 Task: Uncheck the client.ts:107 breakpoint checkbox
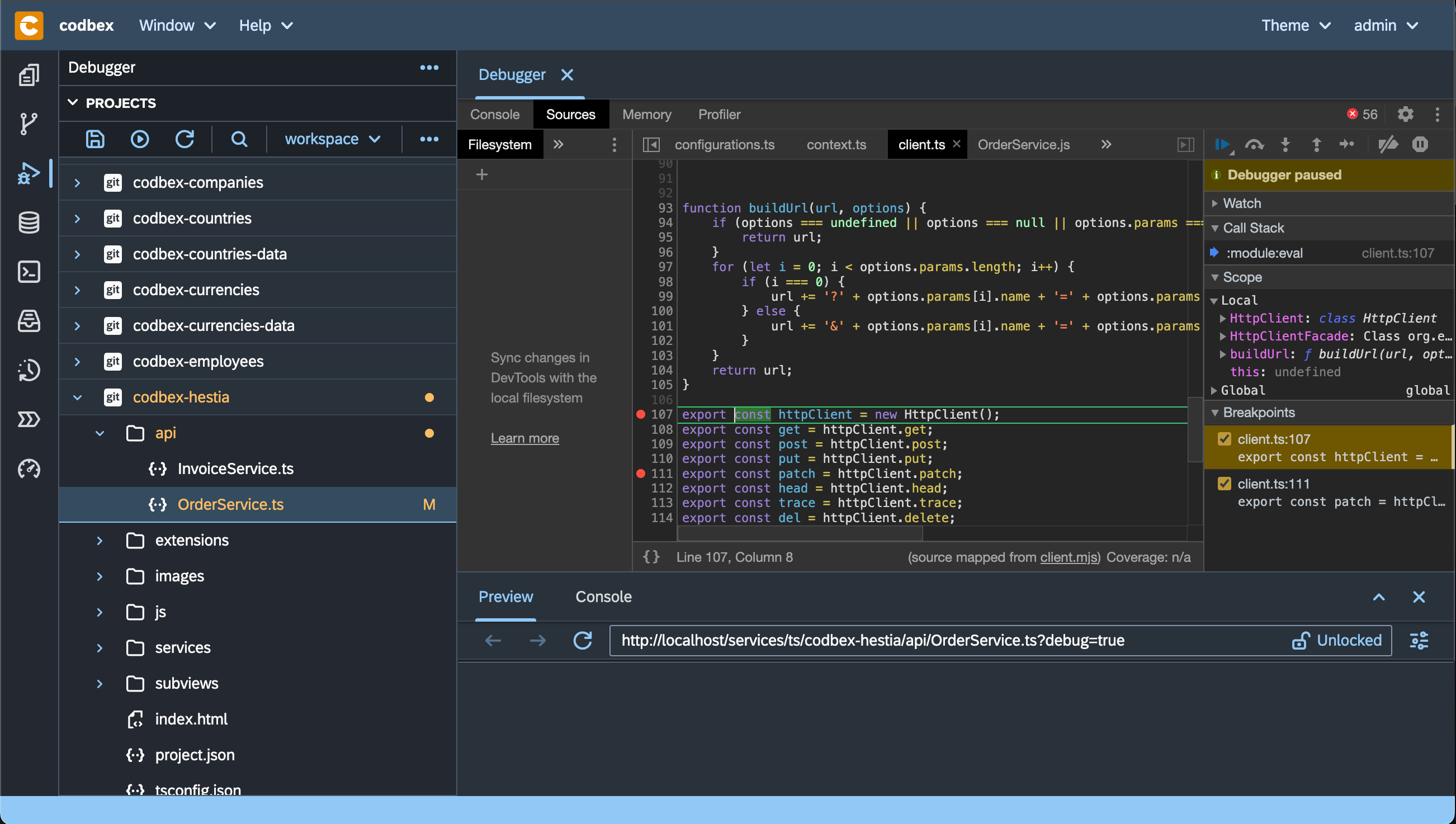(1224, 439)
